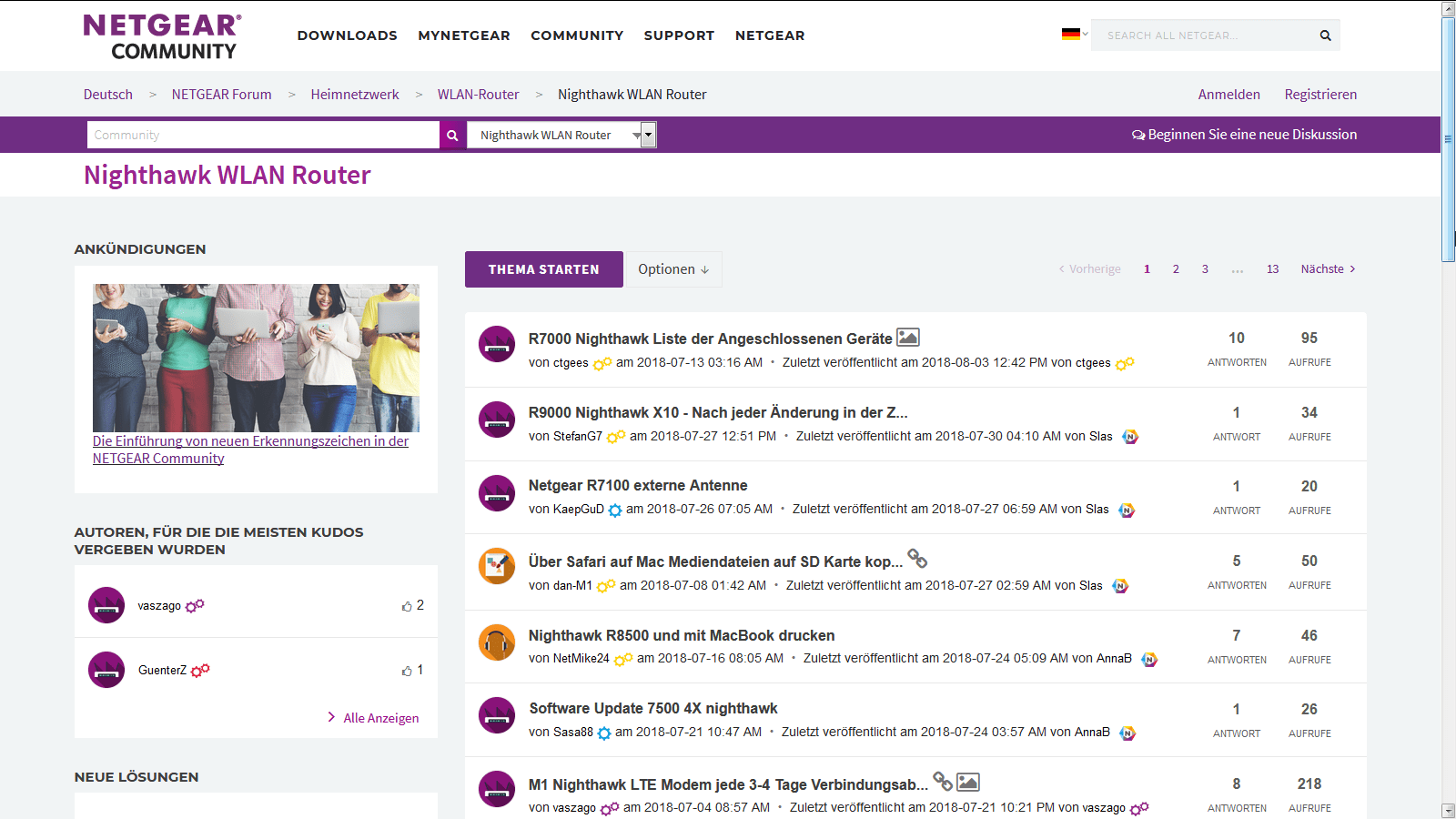Click the NETGEAR Community logo

(162, 36)
